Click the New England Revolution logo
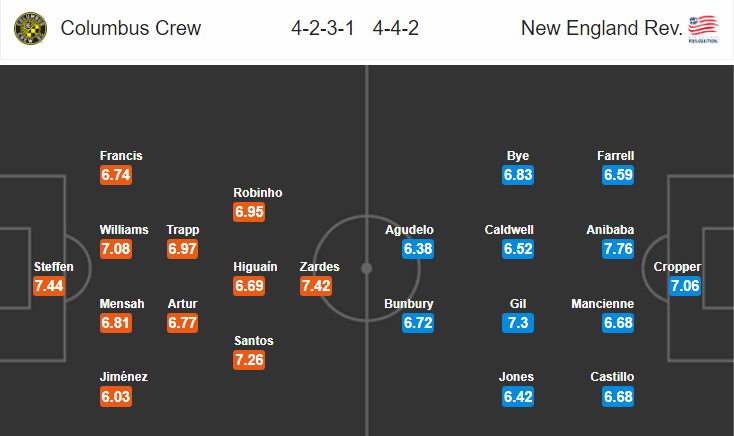Screen dimensions: 734x436 [703, 29]
